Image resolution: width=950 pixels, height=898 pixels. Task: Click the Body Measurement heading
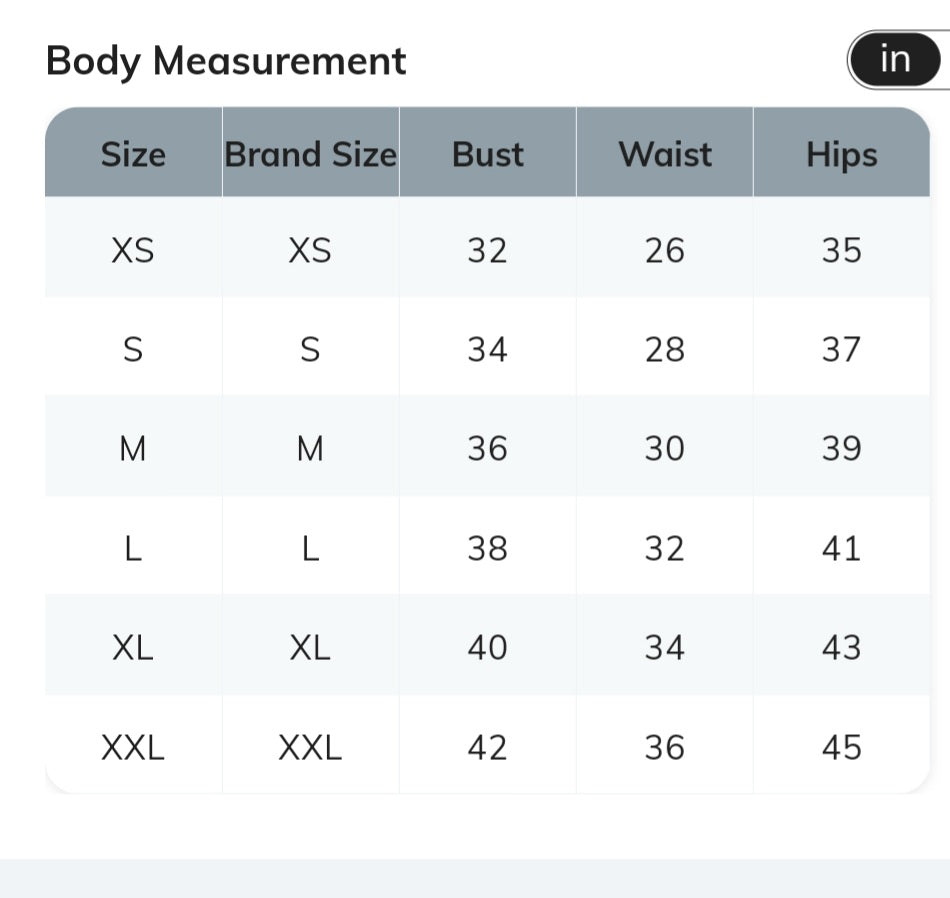click(226, 61)
